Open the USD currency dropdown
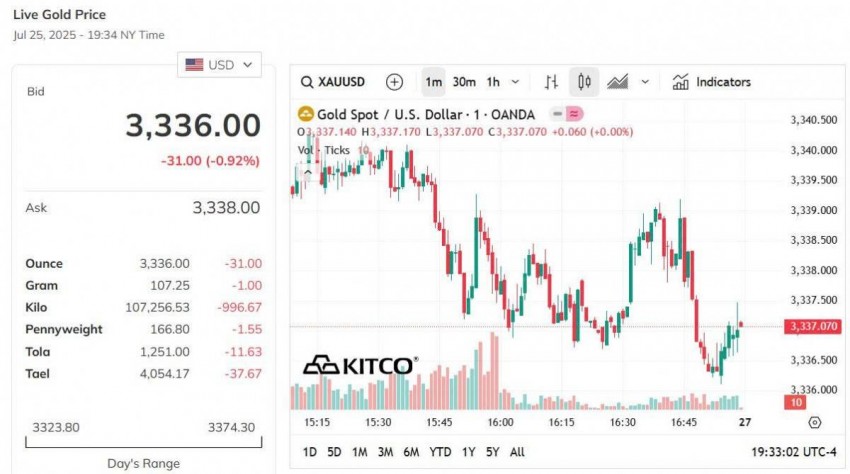The width and height of the screenshot is (850, 474). tap(219, 65)
